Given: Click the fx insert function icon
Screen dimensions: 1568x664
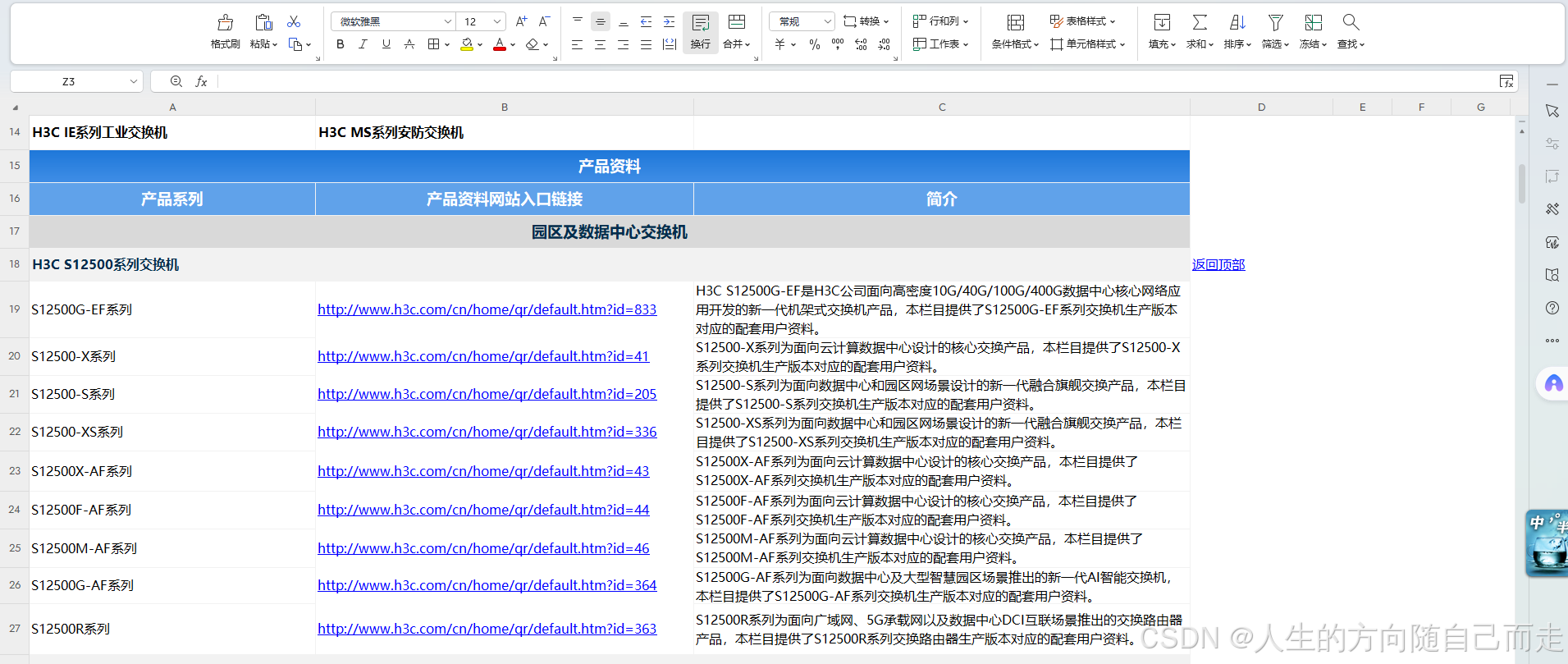Looking at the screenshot, I should tap(202, 81).
